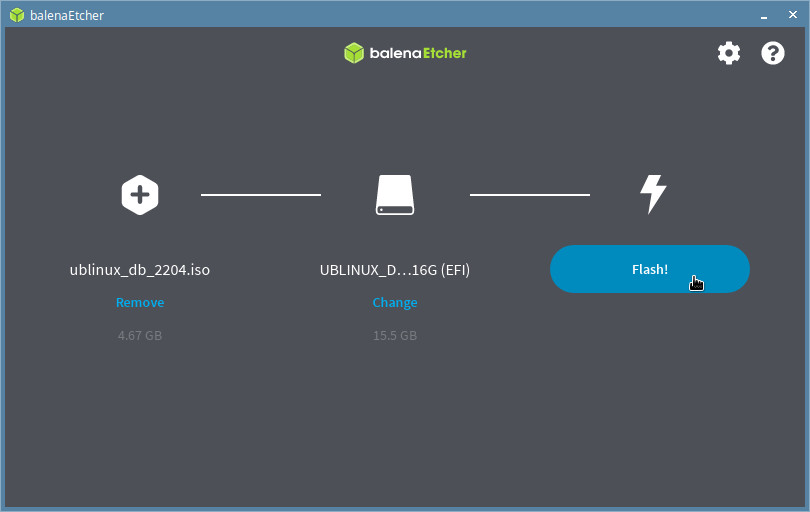This screenshot has height=512, width=810.
Task: Open the settings gear icon
Action: (728, 53)
